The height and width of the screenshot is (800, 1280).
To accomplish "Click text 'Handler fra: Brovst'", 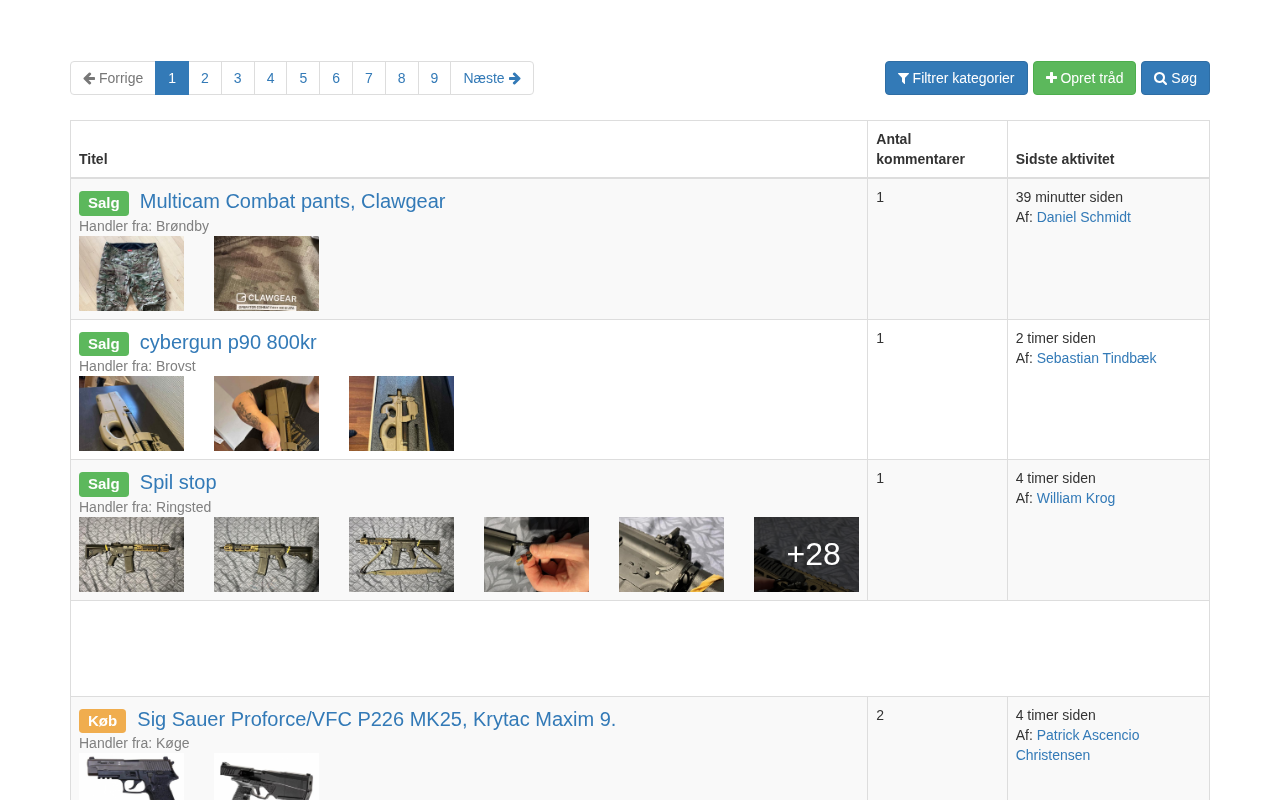I will 137,366.
